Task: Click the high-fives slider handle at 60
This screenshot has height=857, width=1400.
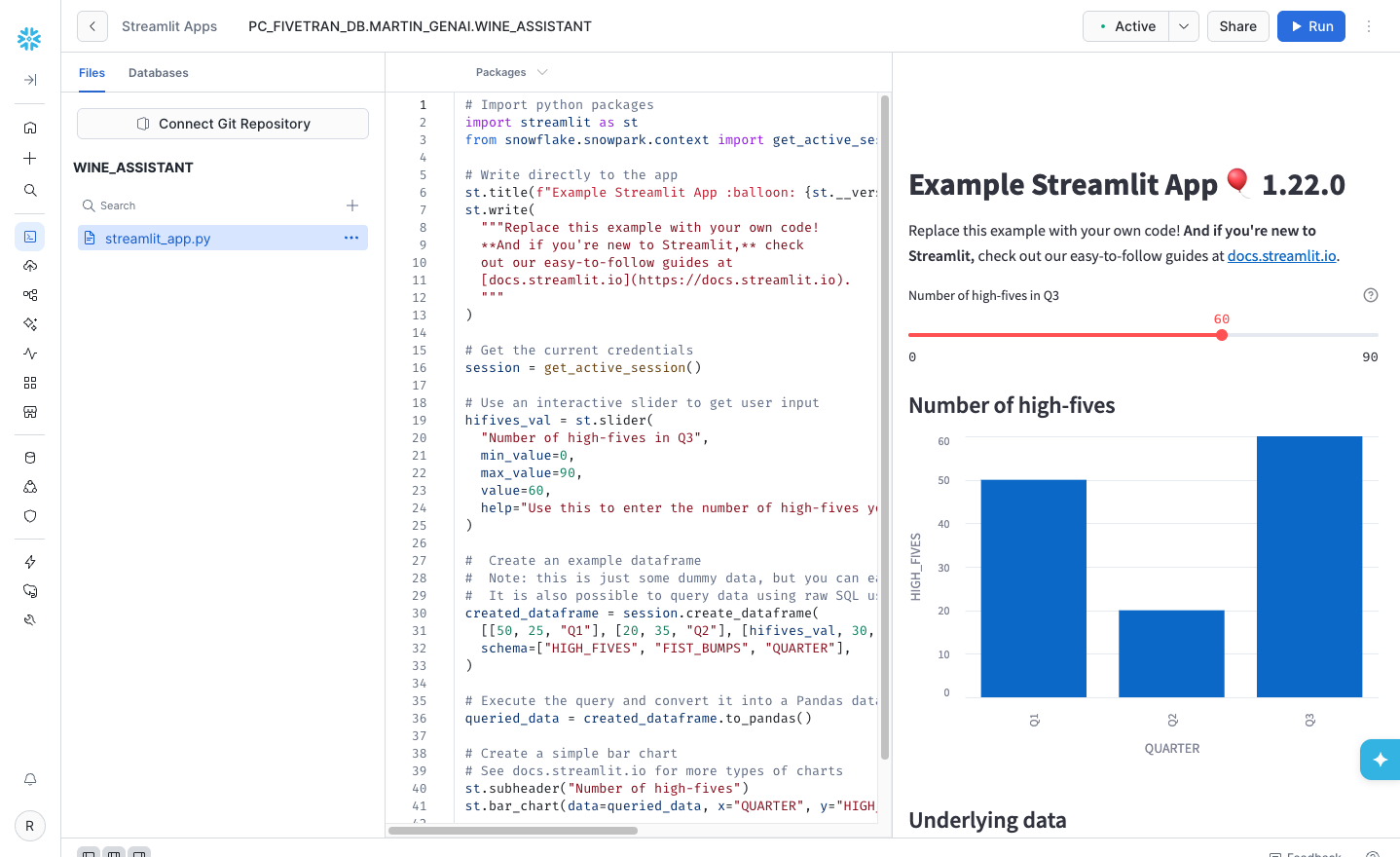Action: [1222, 335]
